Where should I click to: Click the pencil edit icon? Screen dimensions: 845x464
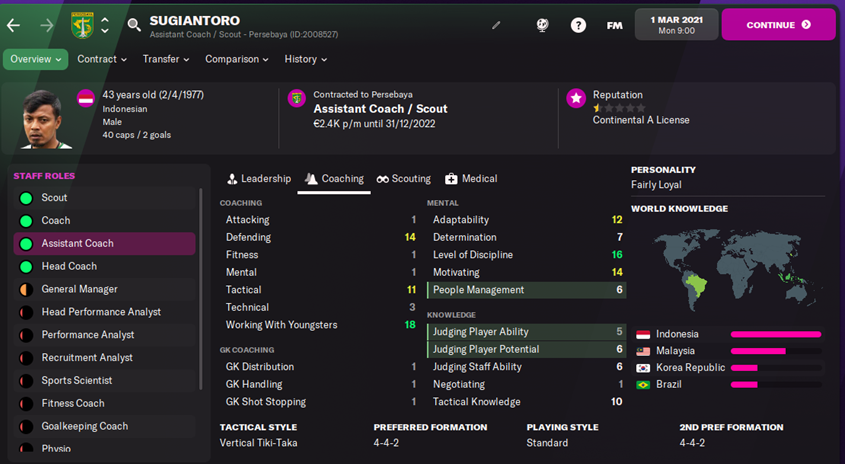coord(497,25)
